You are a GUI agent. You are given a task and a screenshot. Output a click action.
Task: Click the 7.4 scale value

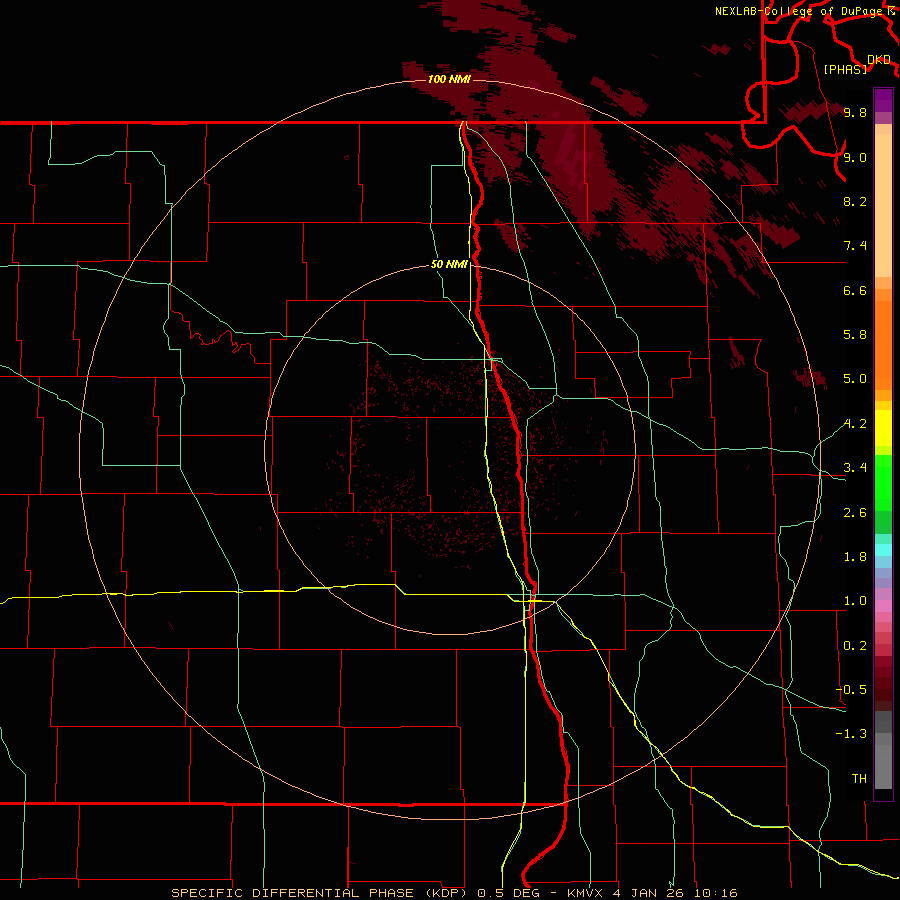(855, 246)
